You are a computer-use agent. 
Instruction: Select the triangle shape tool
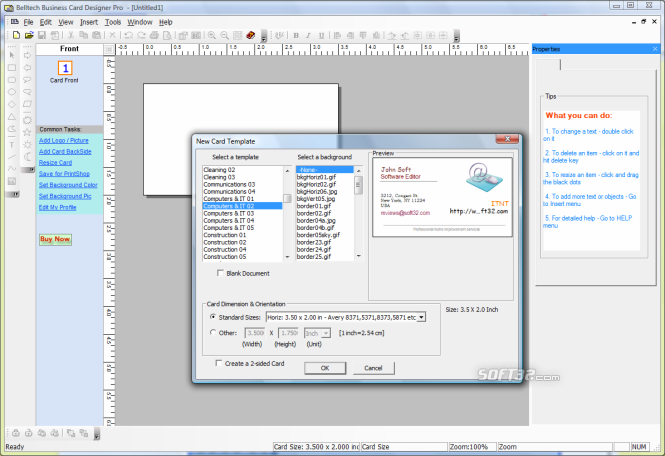click(12, 117)
